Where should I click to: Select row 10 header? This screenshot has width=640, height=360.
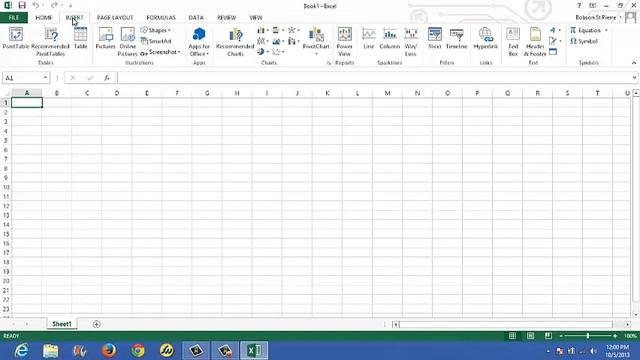(x=6, y=187)
